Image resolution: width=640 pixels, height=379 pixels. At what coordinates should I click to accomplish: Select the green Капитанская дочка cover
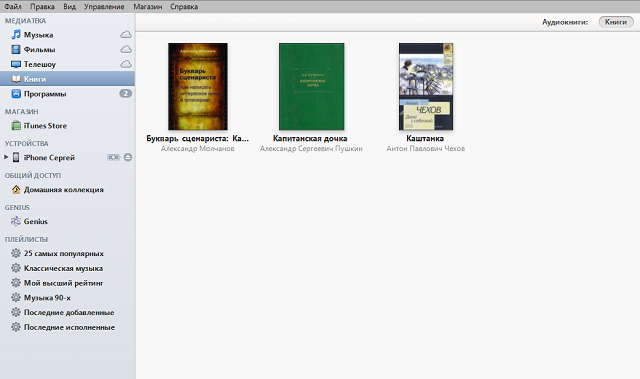pyautogui.click(x=311, y=86)
